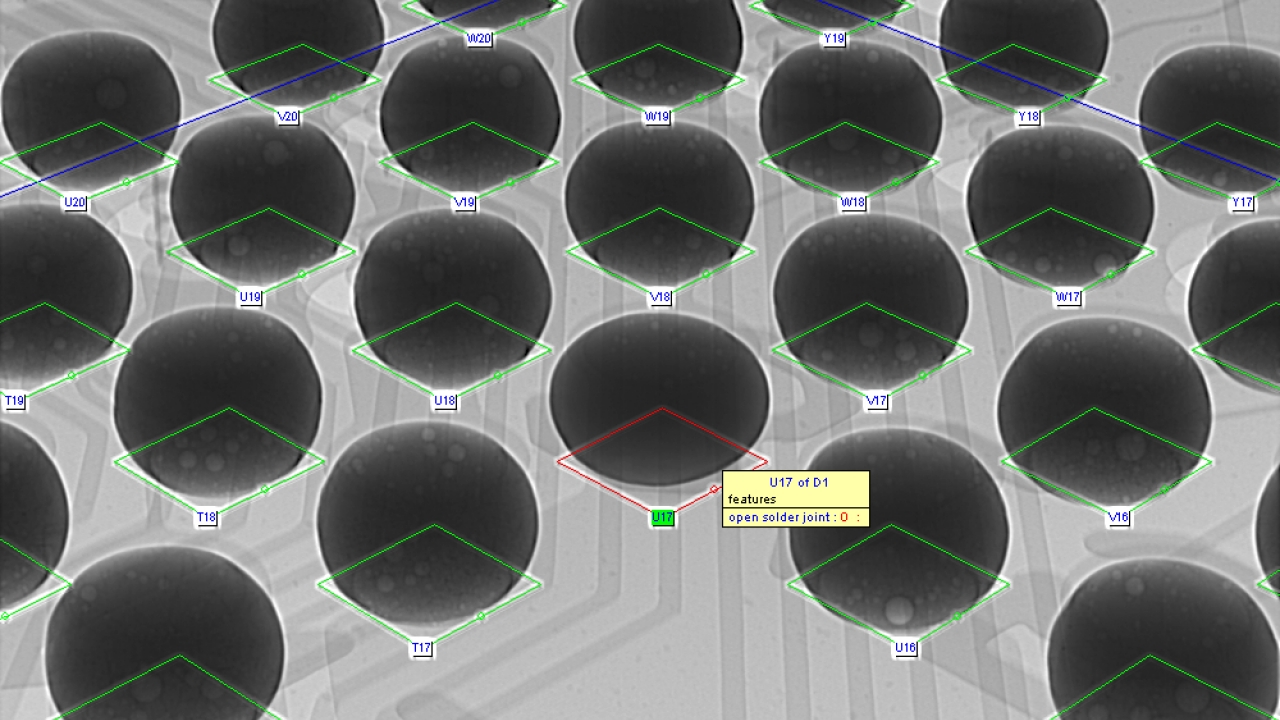
Task: Click the red handle on U17 outline
Action: click(x=714, y=489)
